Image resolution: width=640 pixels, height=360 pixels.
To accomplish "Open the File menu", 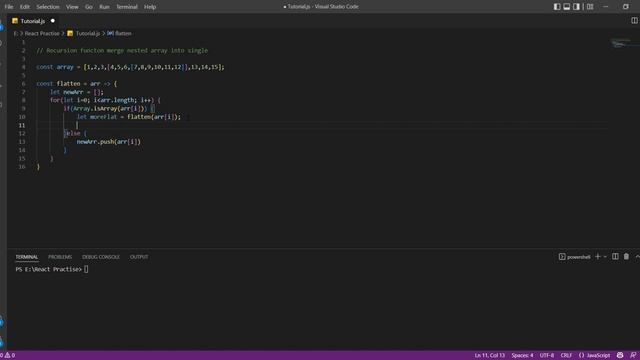I will click(x=9, y=7).
